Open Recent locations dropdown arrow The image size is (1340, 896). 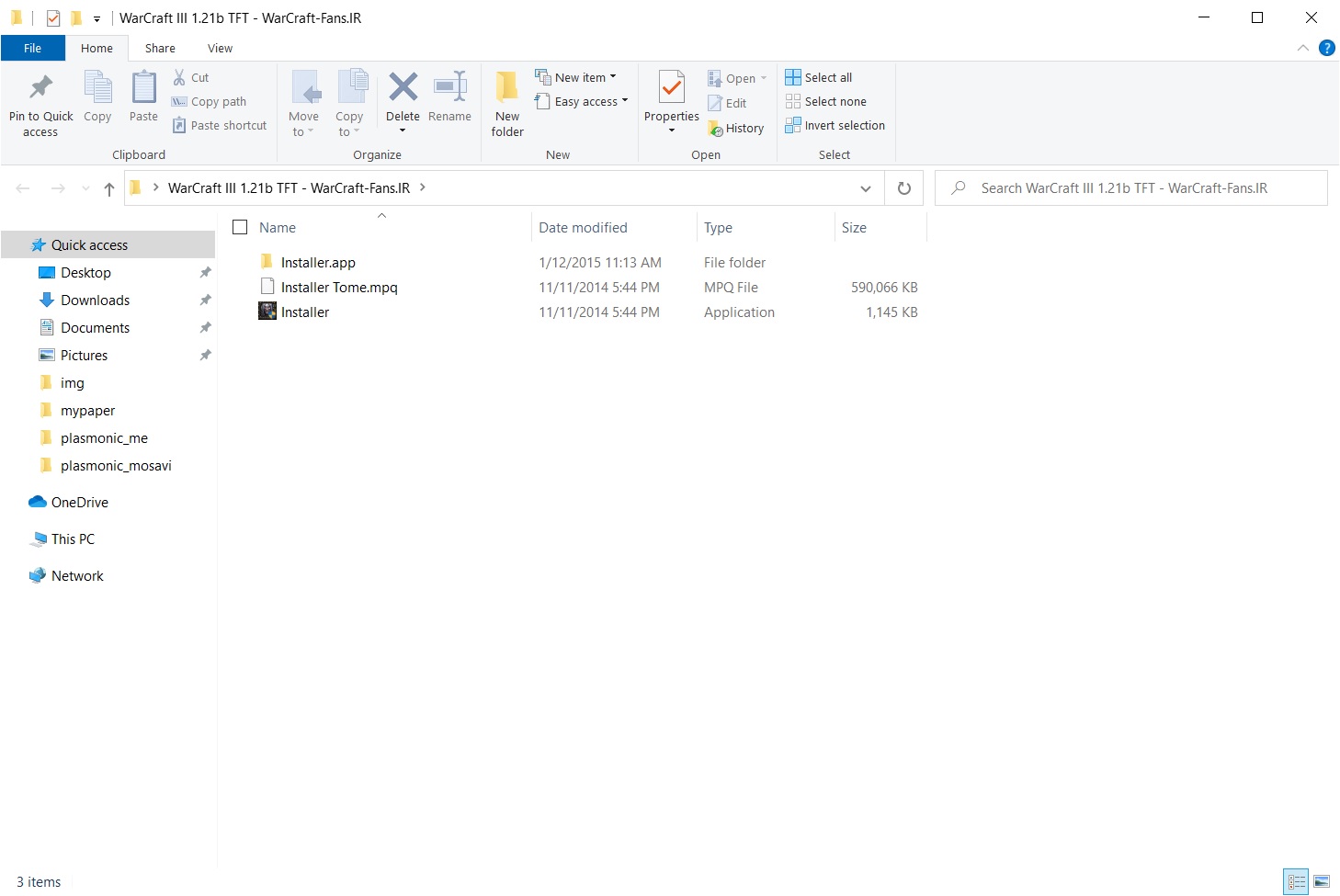point(86,188)
